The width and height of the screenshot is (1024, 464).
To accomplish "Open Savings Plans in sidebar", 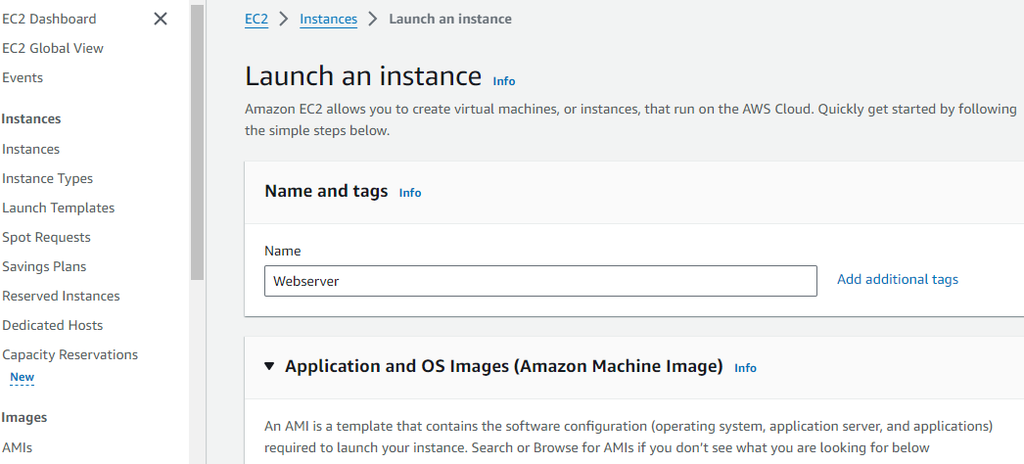I will tap(44, 267).
